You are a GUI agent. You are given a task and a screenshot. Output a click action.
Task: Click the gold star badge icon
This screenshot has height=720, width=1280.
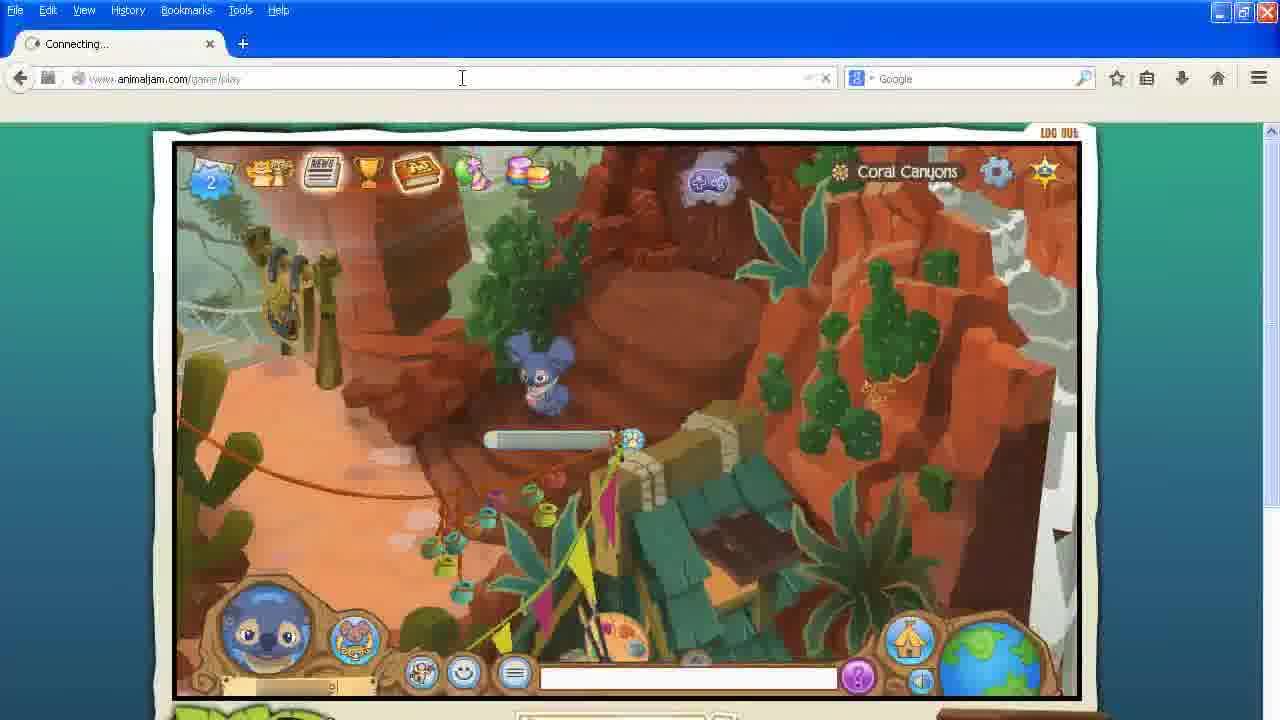[x=1045, y=172]
